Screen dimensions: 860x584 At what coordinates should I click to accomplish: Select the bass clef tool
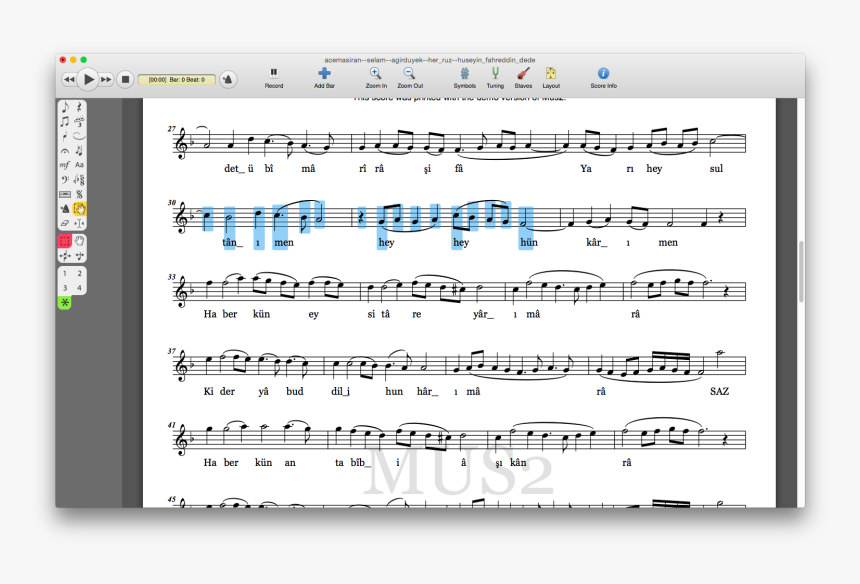click(x=65, y=179)
